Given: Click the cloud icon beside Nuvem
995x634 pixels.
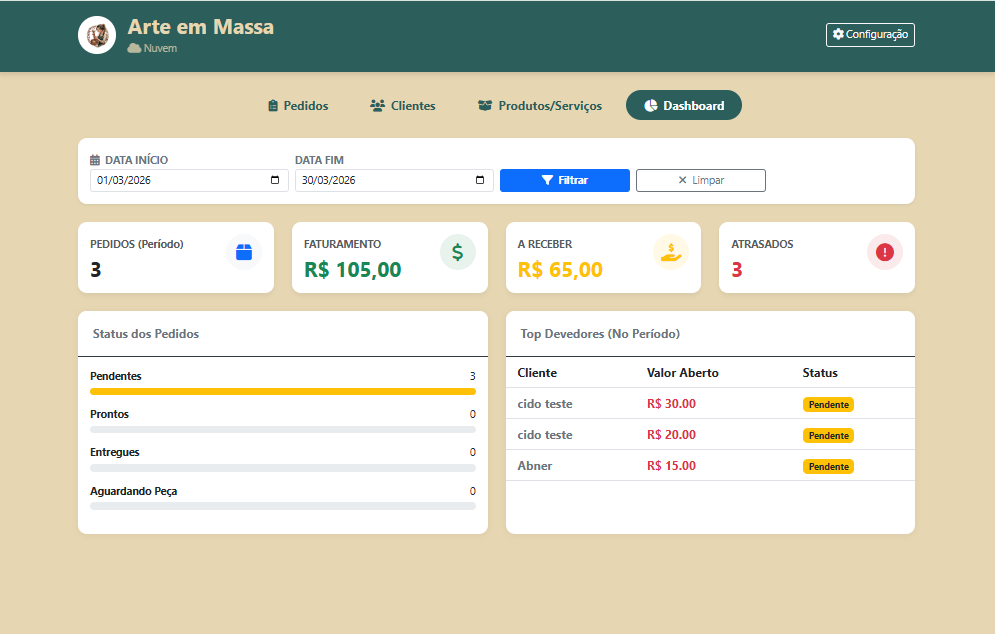Looking at the screenshot, I should [134, 48].
